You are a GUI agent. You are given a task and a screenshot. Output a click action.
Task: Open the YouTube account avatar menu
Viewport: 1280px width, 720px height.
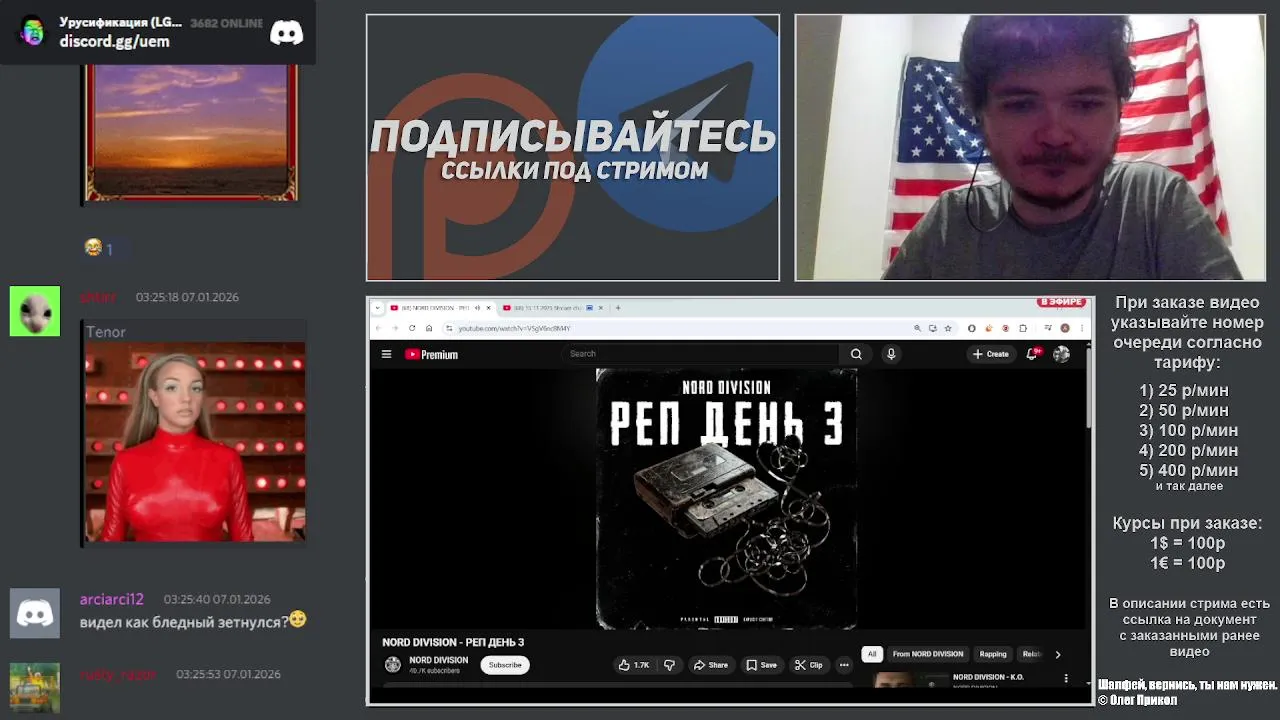point(1061,354)
